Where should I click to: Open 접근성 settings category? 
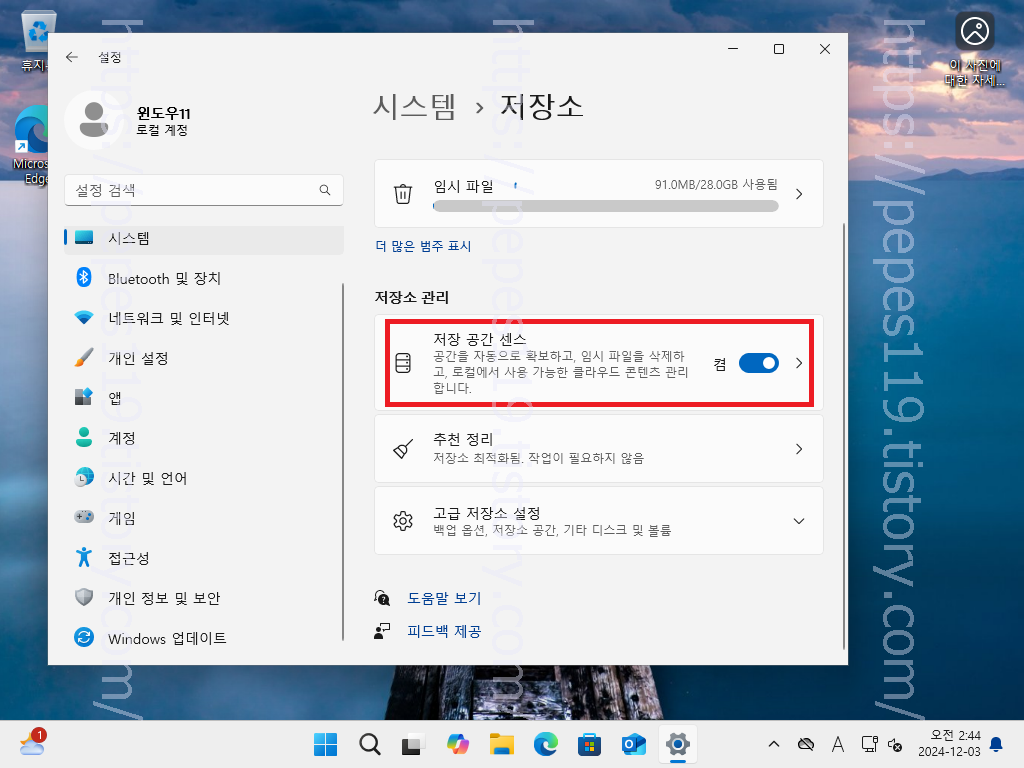[204, 558]
